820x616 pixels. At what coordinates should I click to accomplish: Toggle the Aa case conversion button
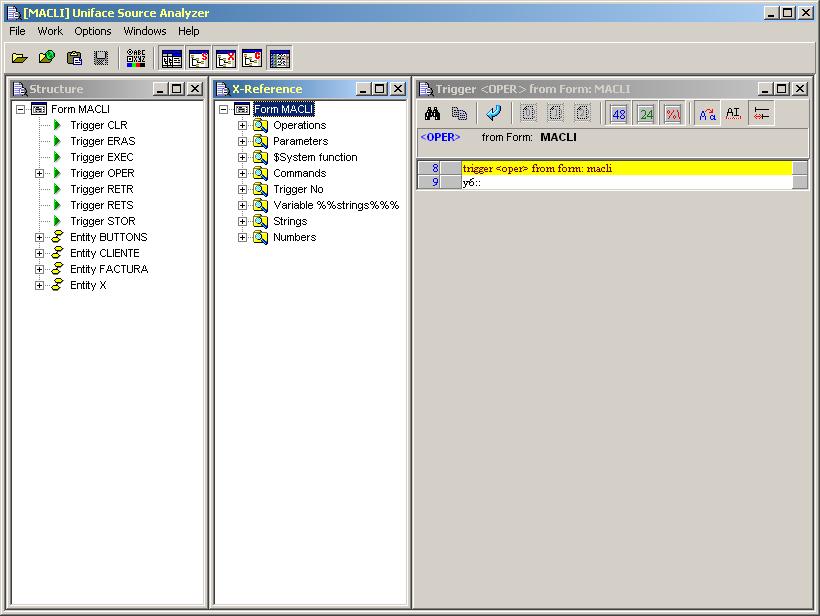tap(708, 113)
